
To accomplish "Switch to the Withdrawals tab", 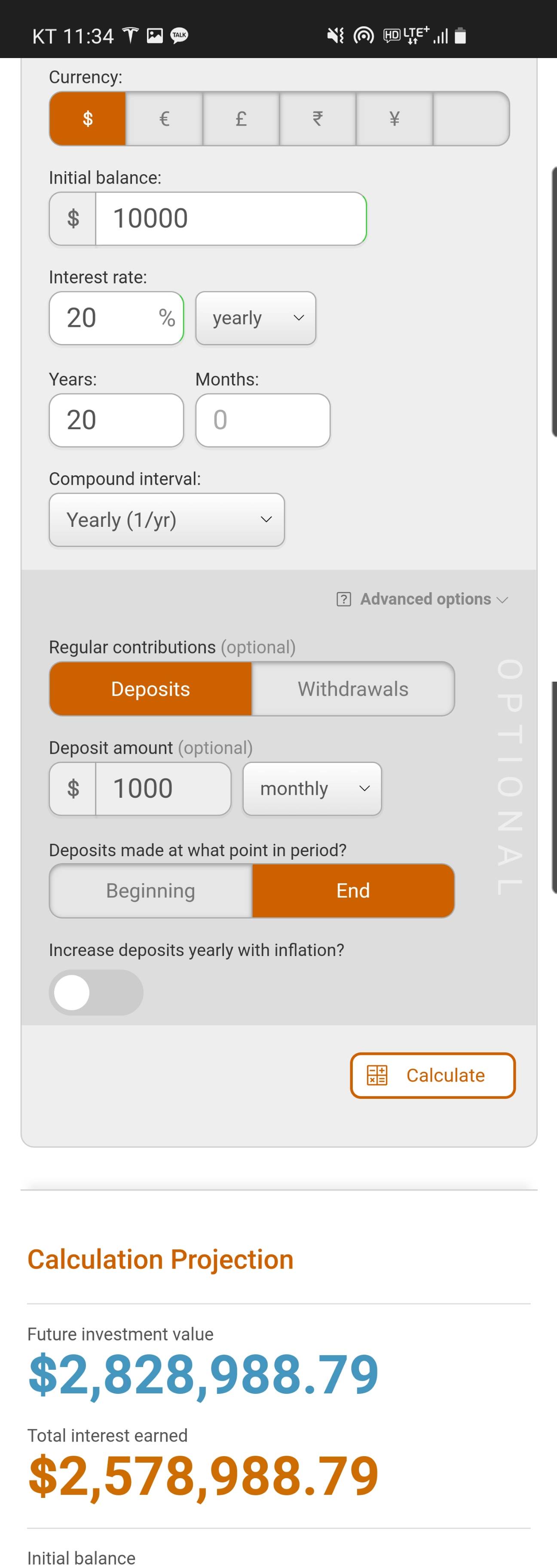I will (353, 689).
